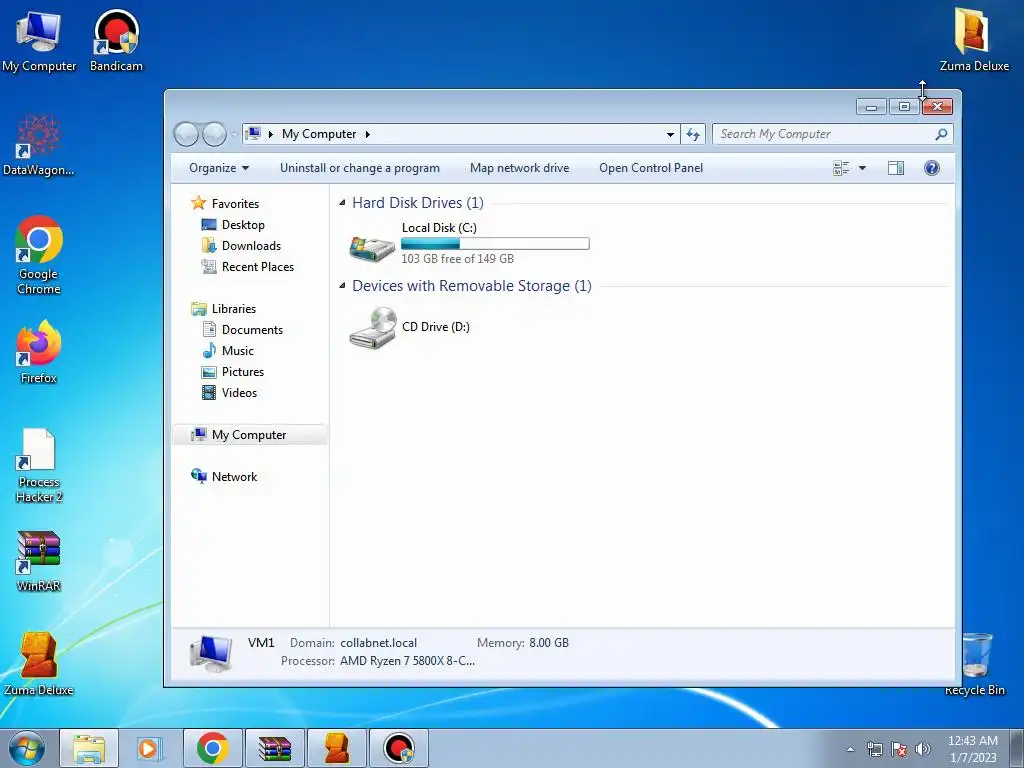Open the volume speaker tray icon
This screenshot has height=768, width=1024.
click(x=923, y=749)
